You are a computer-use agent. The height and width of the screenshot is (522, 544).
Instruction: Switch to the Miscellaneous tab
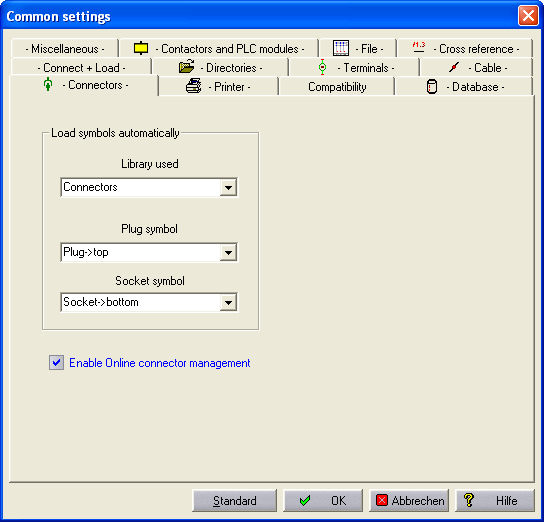point(65,49)
